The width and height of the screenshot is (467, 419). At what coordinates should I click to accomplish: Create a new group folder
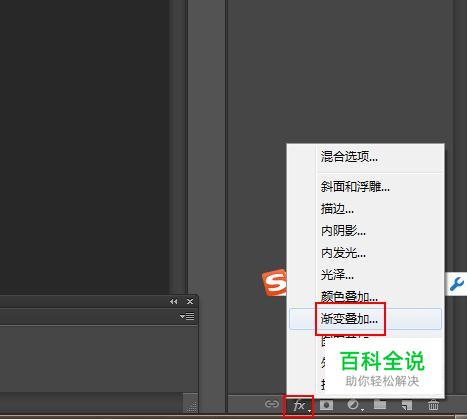[x=380, y=405]
